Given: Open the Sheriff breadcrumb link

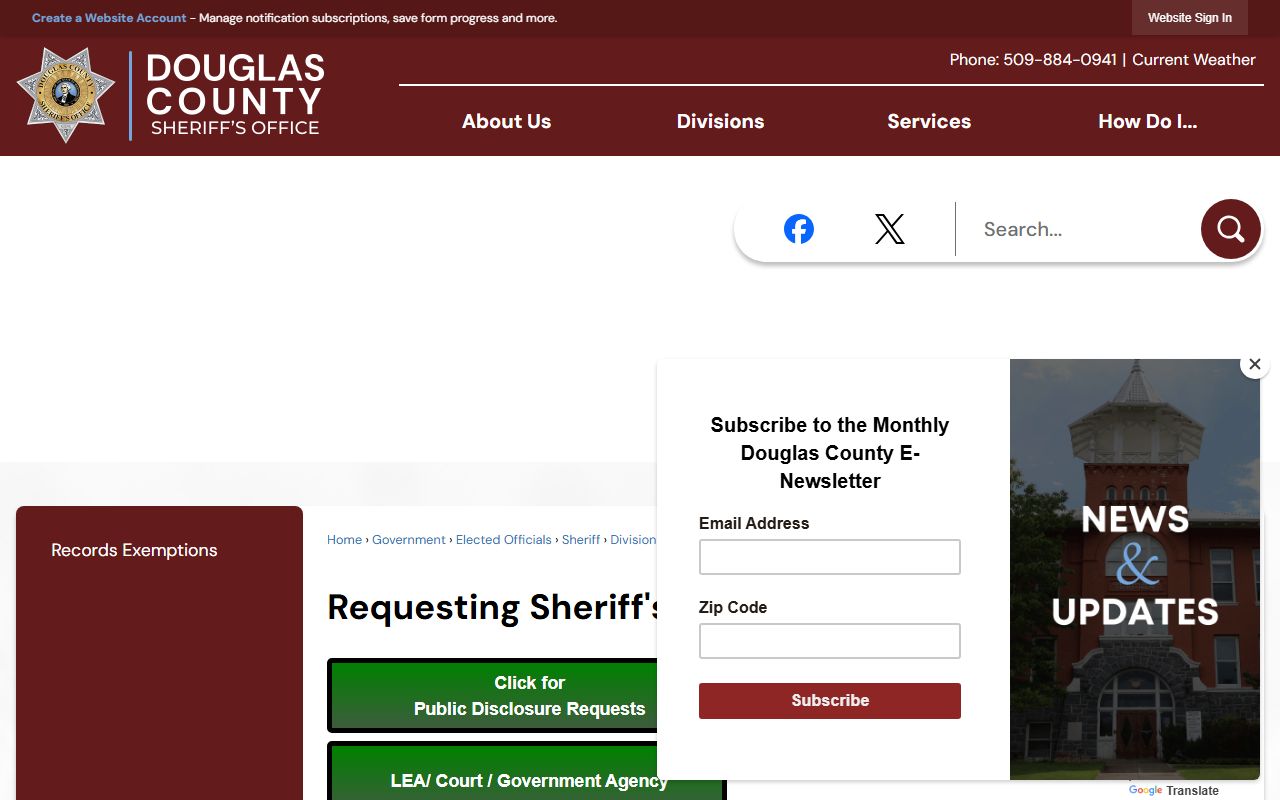Looking at the screenshot, I should (581, 540).
